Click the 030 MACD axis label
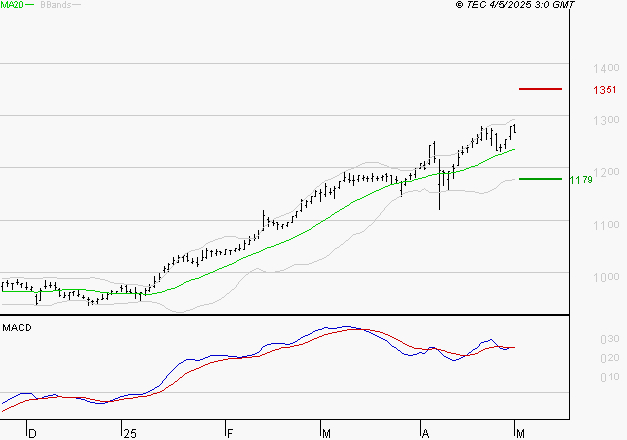Screen dimensions: 627x440 (610, 339)
